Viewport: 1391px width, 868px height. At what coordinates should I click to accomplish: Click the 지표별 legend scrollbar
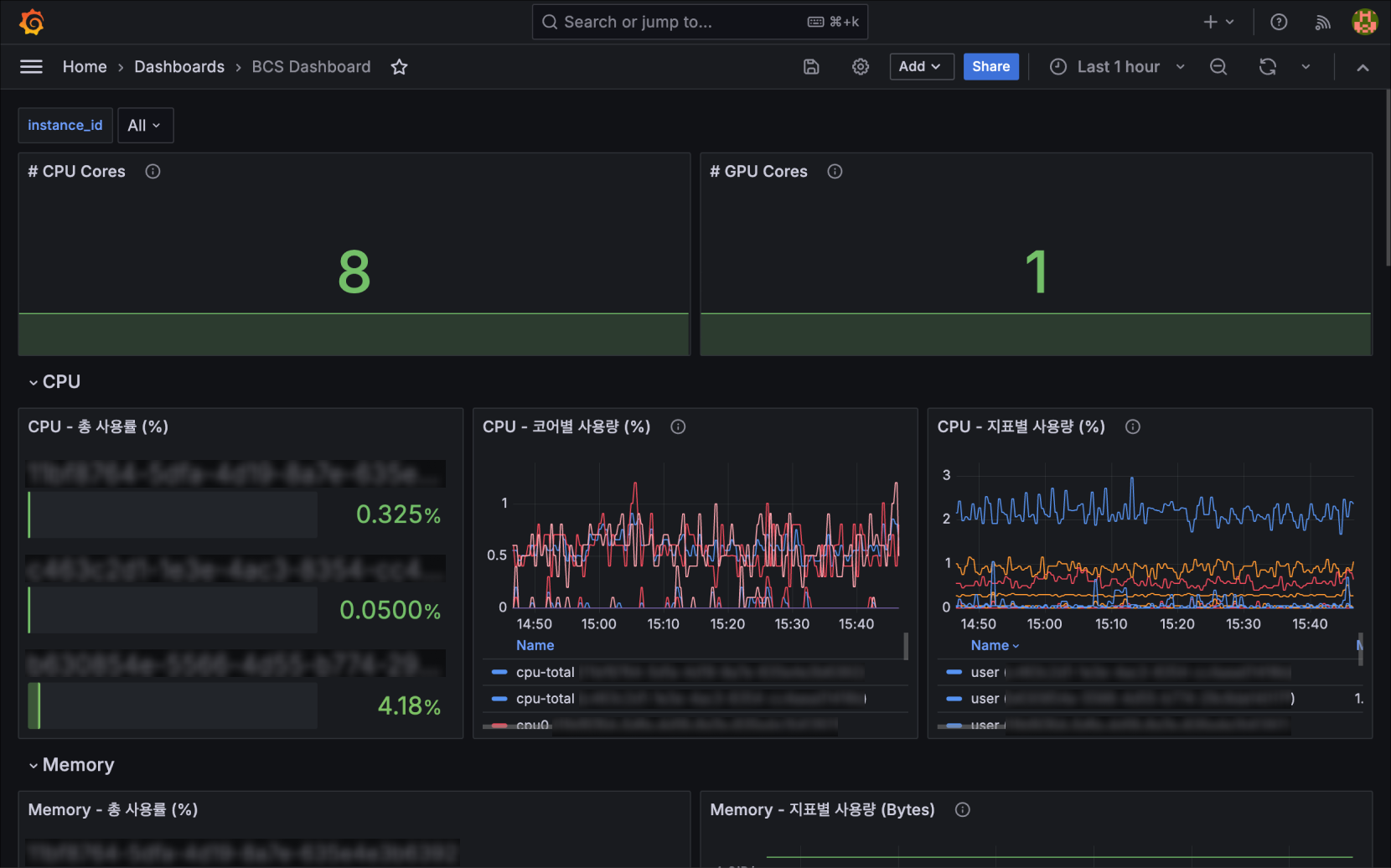pyautogui.click(x=1360, y=649)
